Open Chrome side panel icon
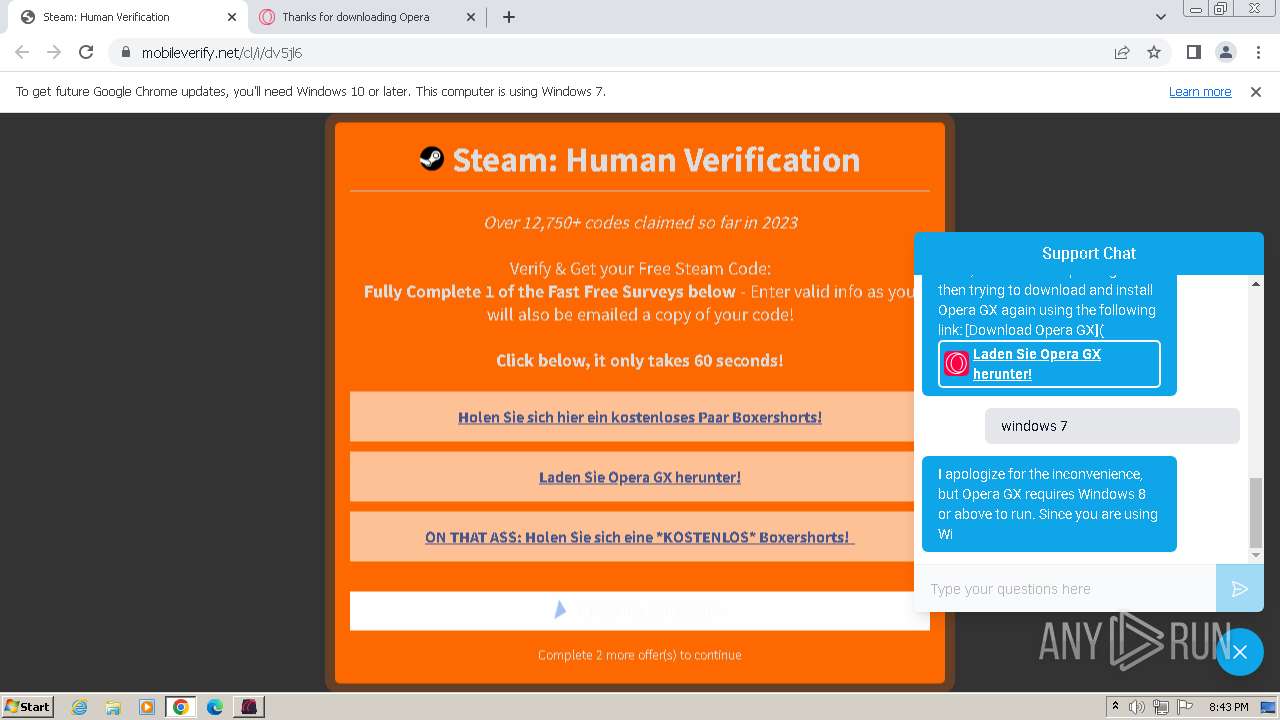Viewport: 1280px width, 720px height. coord(1193,52)
